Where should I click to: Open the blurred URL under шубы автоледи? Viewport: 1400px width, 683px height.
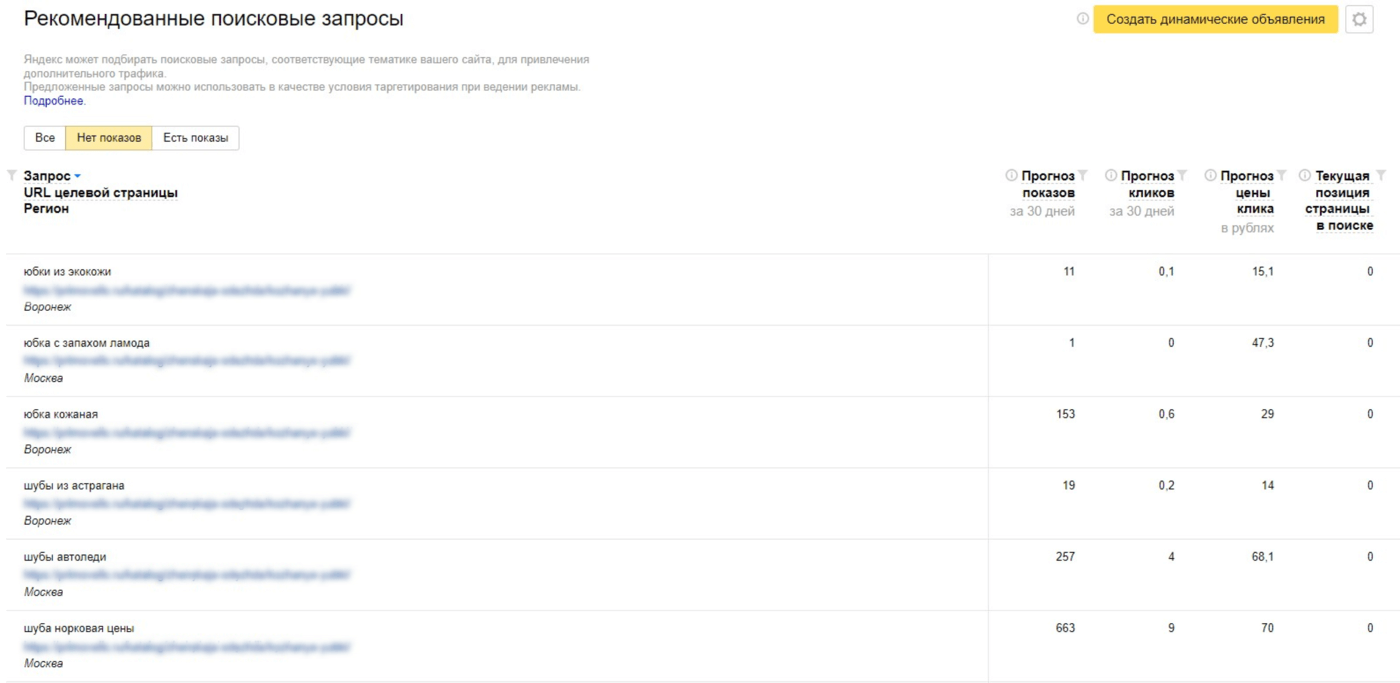tap(188, 575)
